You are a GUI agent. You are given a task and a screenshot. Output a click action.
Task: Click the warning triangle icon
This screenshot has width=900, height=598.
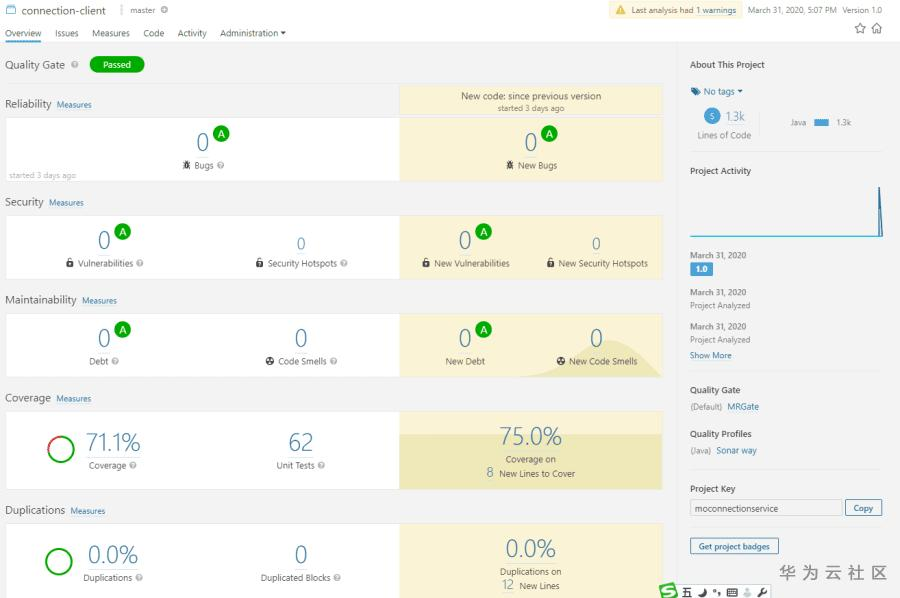(620, 10)
